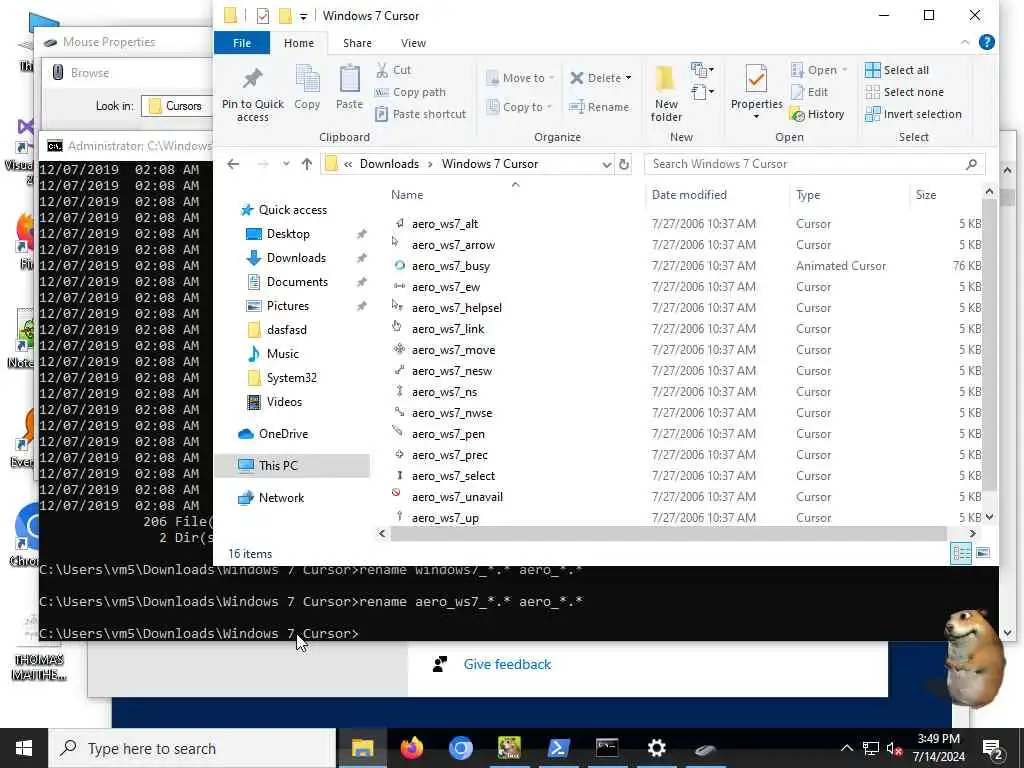Click Select none in ribbon
Image resolution: width=1024 pixels, height=768 pixels.
click(904, 92)
